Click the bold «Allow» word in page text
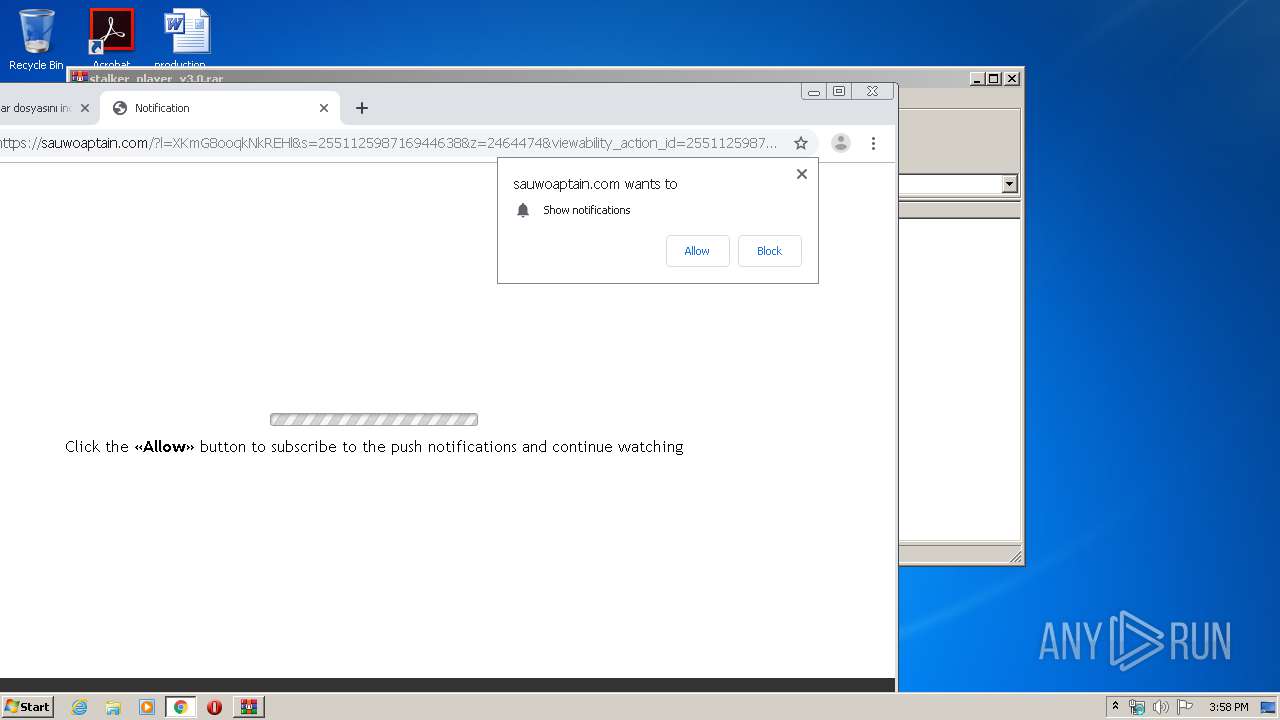 click(x=164, y=447)
